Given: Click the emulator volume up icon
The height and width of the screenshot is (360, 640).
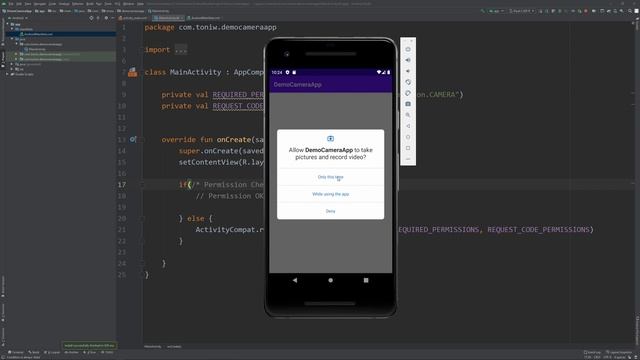Looking at the screenshot, I should tap(408, 60).
